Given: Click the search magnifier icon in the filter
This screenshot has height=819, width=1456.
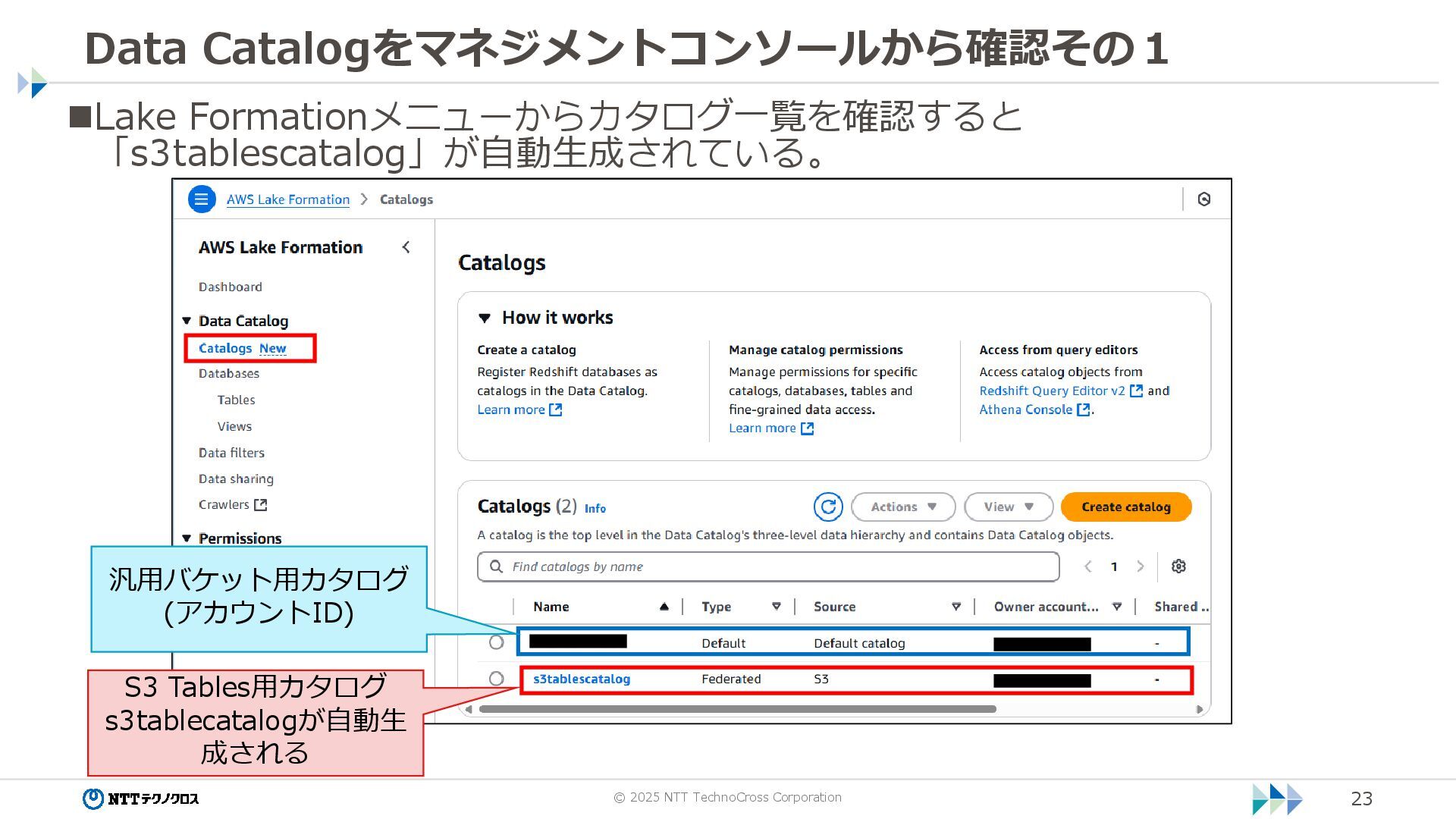Looking at the screenshot, I should point(496,566).
